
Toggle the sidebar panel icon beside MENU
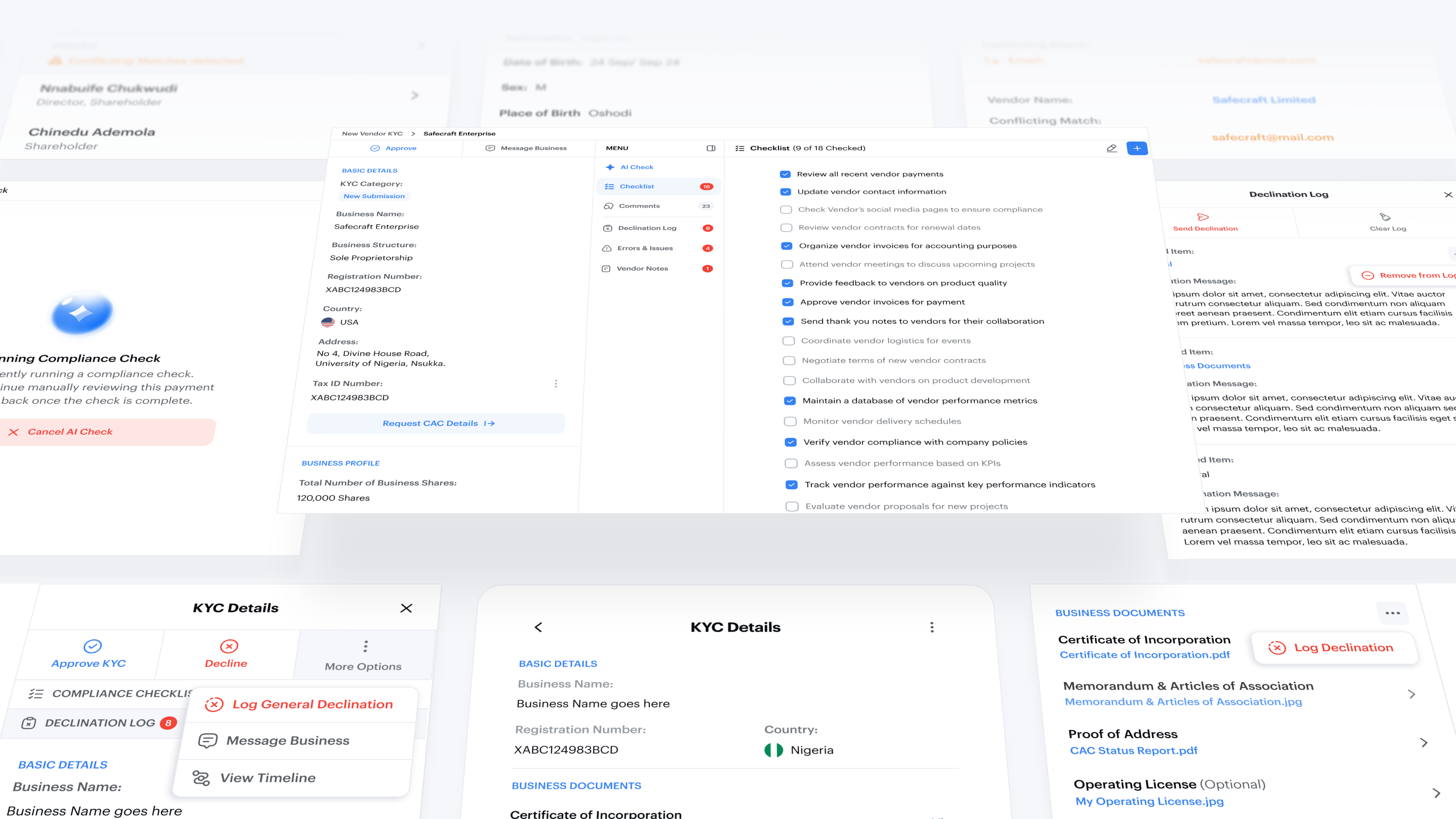(711, 148)
